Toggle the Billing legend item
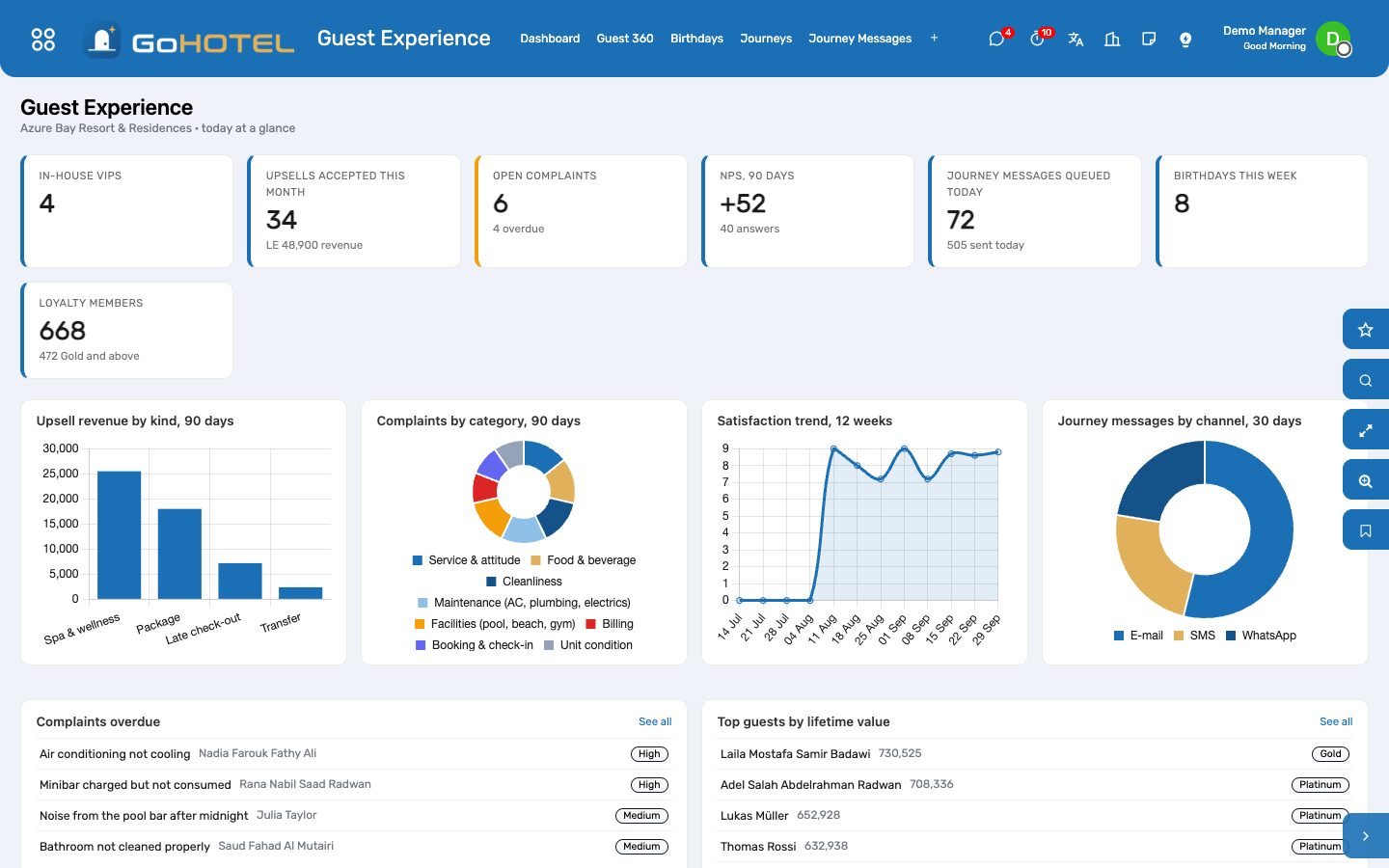1389x868 pixels. 610,624
